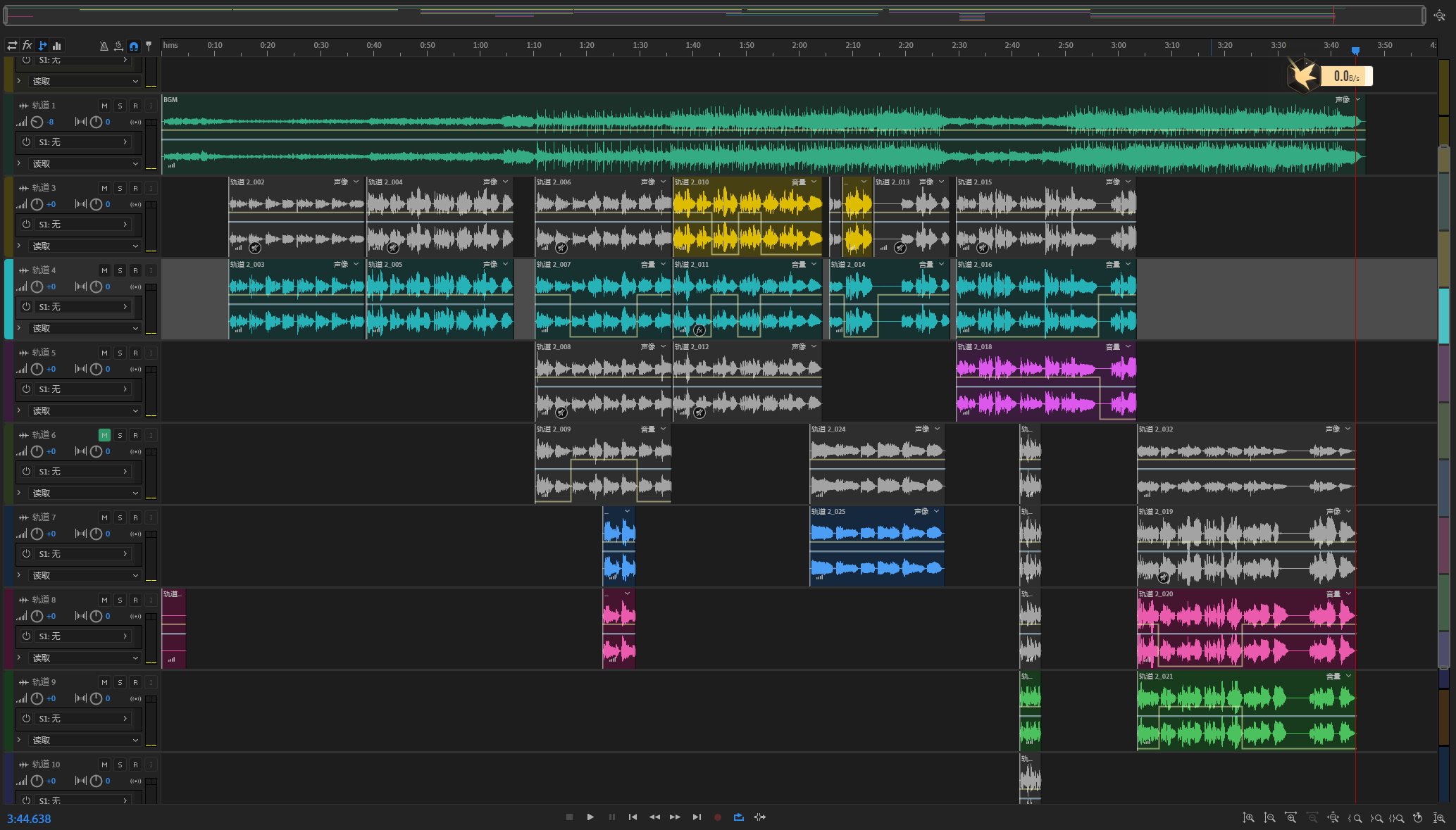Toggle the metronome icon
Image resolution: width=1456 pixels, height=830 pixels.
[x=104, y=46]
